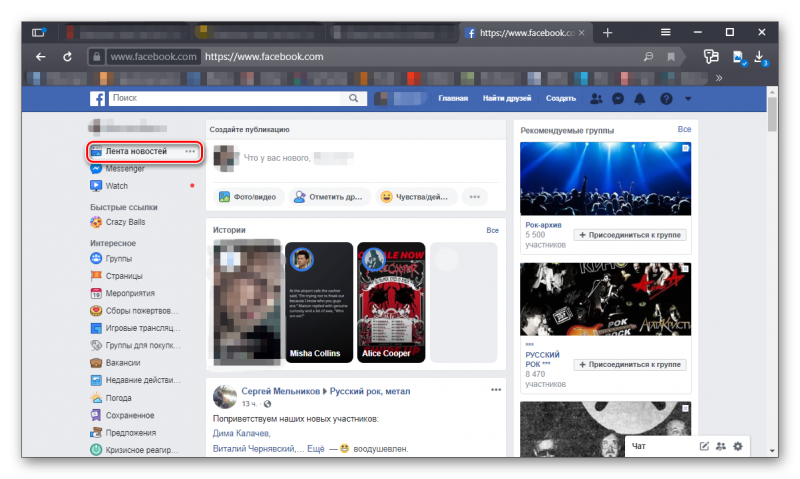Open Misha Collins story
Screen dimensions: 800x479
[319, 302]
